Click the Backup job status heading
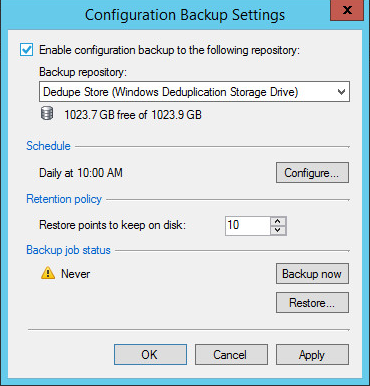This screenshot has width=370, height=386. click(x=68, y=250)
